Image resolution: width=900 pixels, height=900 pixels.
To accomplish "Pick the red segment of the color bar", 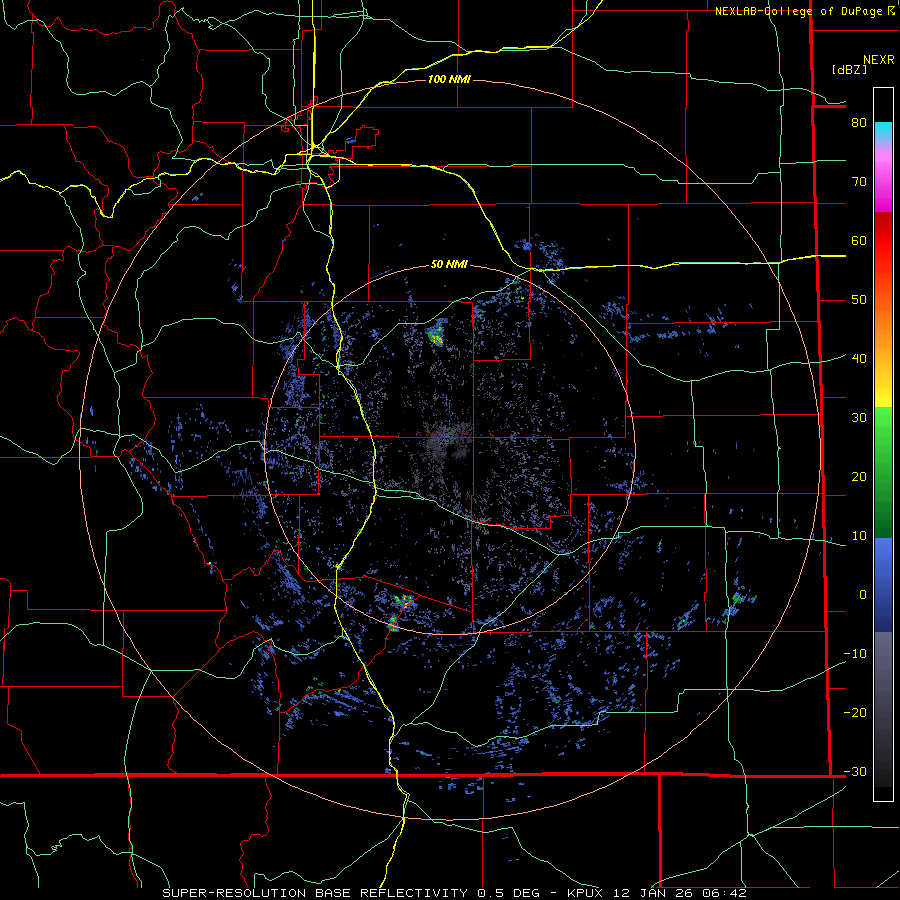I will (883, 241).
